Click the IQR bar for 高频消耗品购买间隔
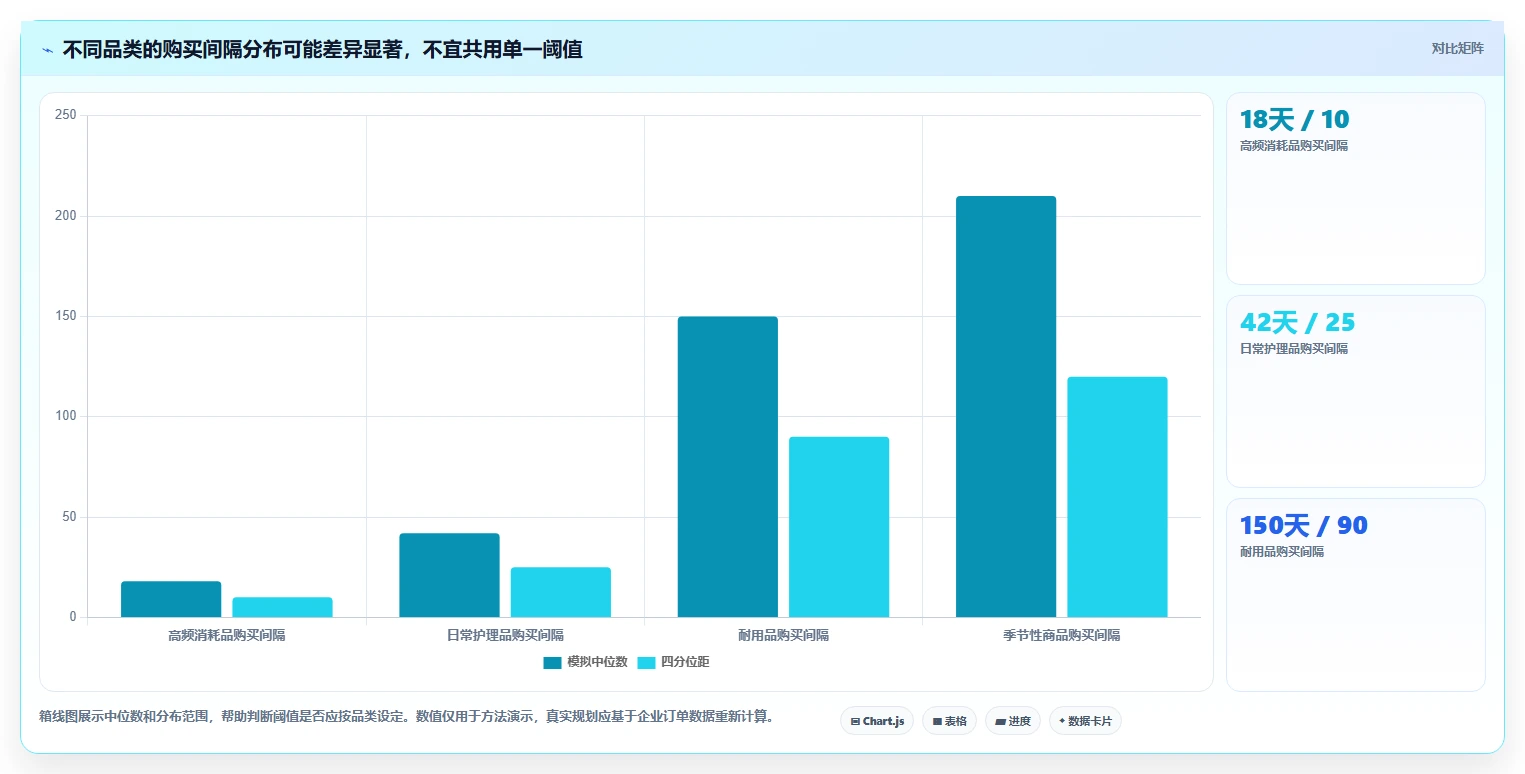1525x774 pixels. point(282,607)
